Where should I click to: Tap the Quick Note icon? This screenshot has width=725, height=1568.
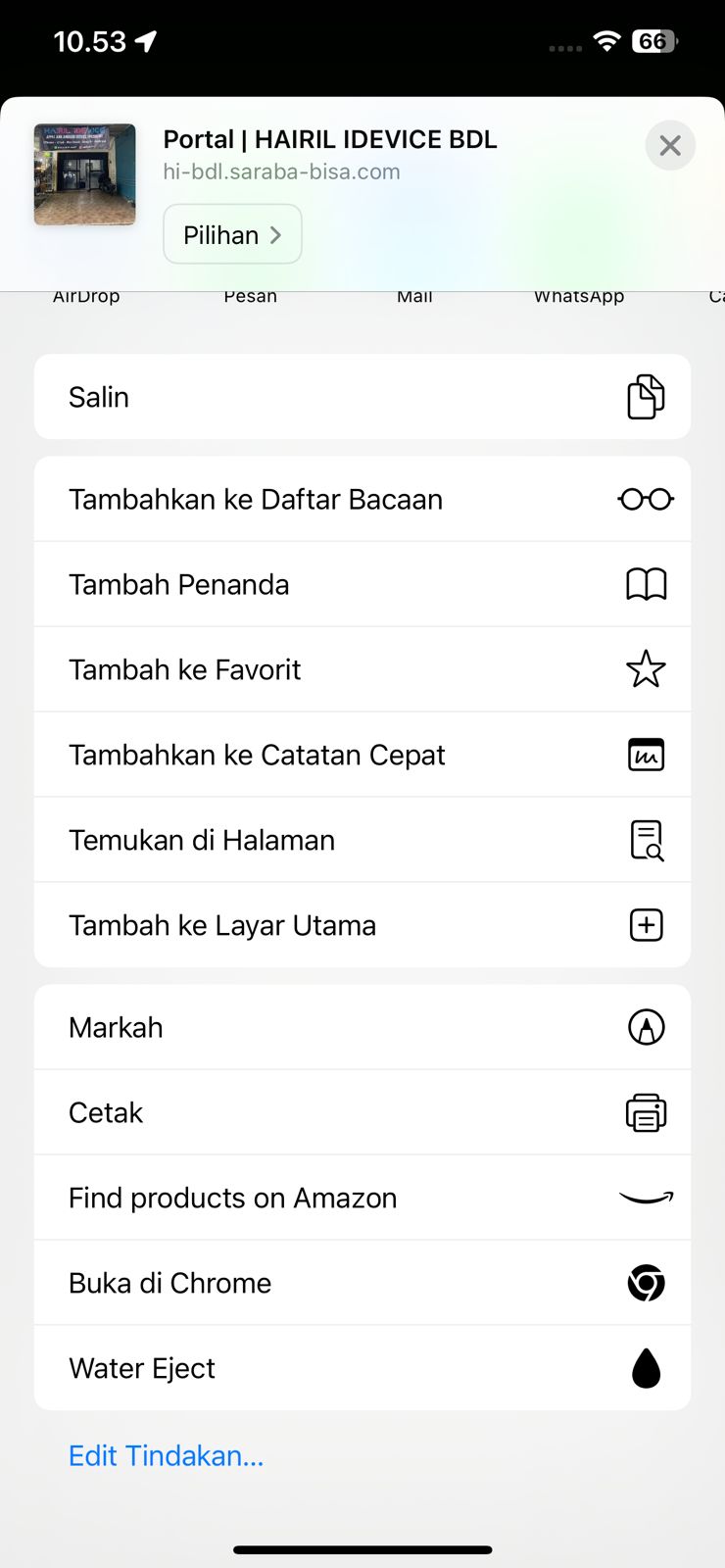point(646,756)
